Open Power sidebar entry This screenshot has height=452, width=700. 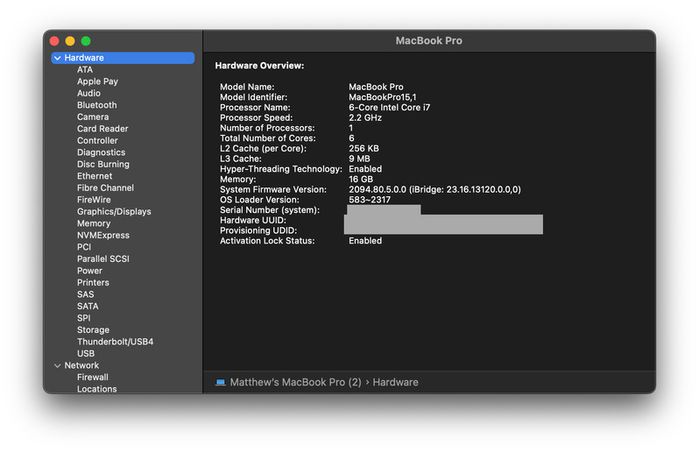tap(89, 271)
